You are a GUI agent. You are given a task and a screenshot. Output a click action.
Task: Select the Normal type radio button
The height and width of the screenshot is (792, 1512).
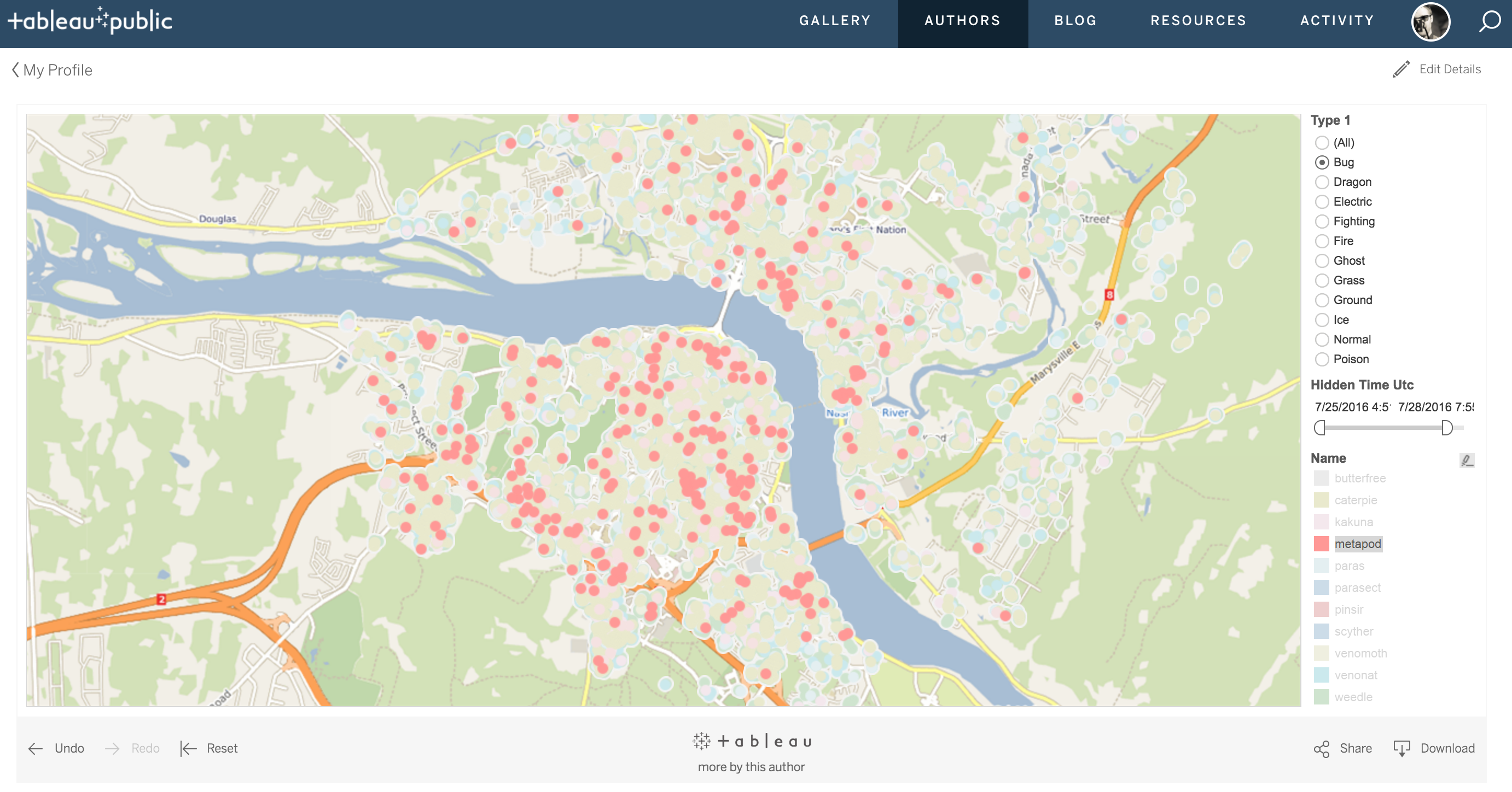pos(1321,340)
